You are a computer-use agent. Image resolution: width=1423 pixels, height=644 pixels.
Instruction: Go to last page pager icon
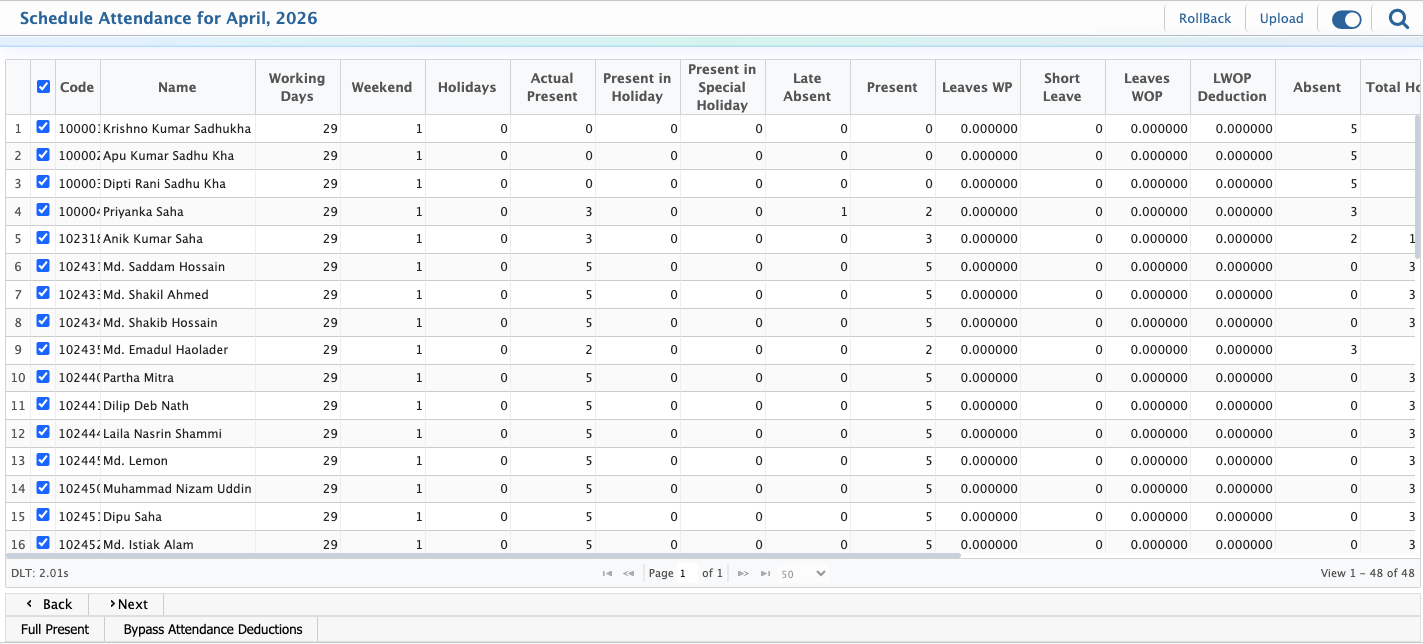tap(765, 574)
